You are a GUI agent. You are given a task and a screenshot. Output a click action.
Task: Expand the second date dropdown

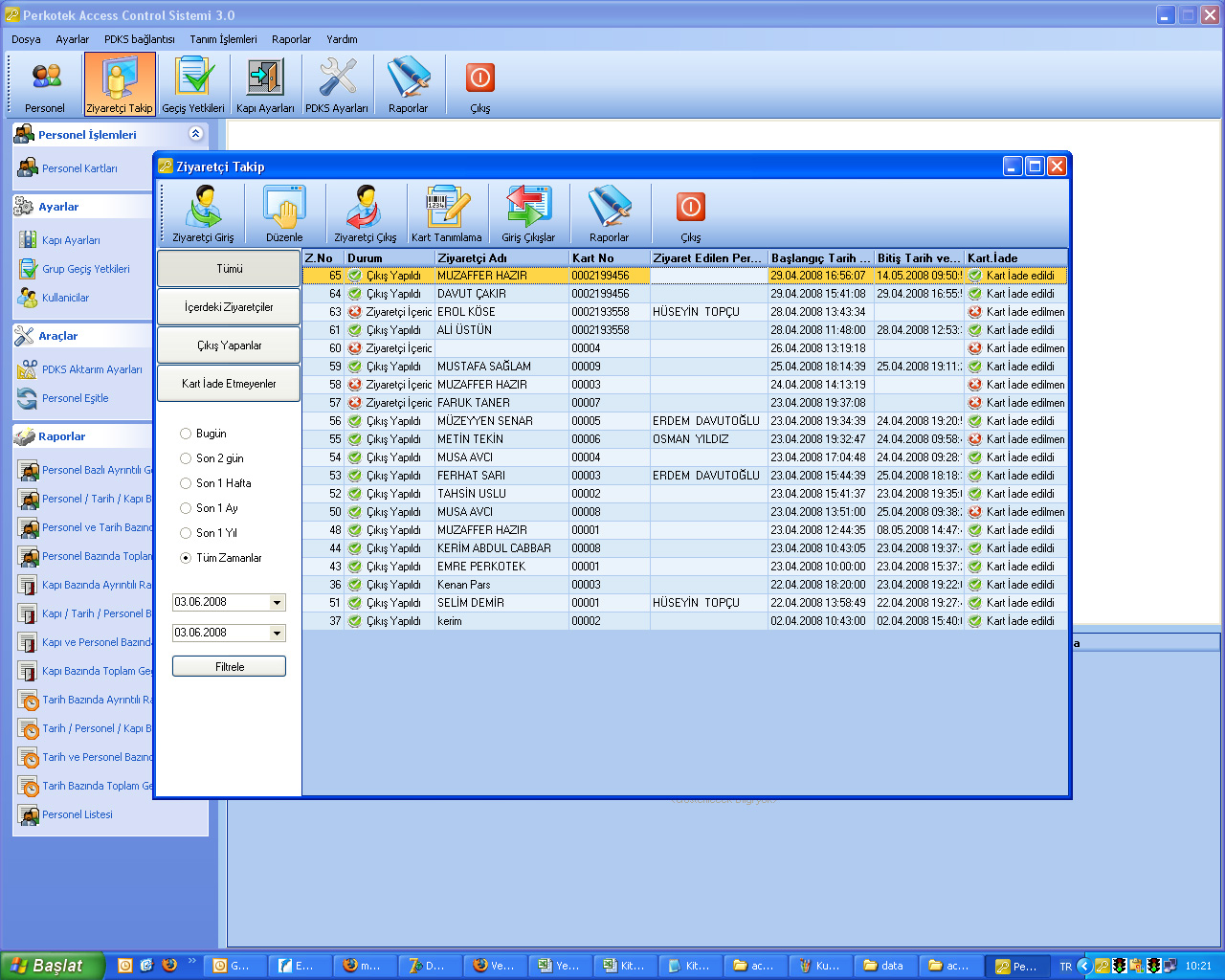277,634
